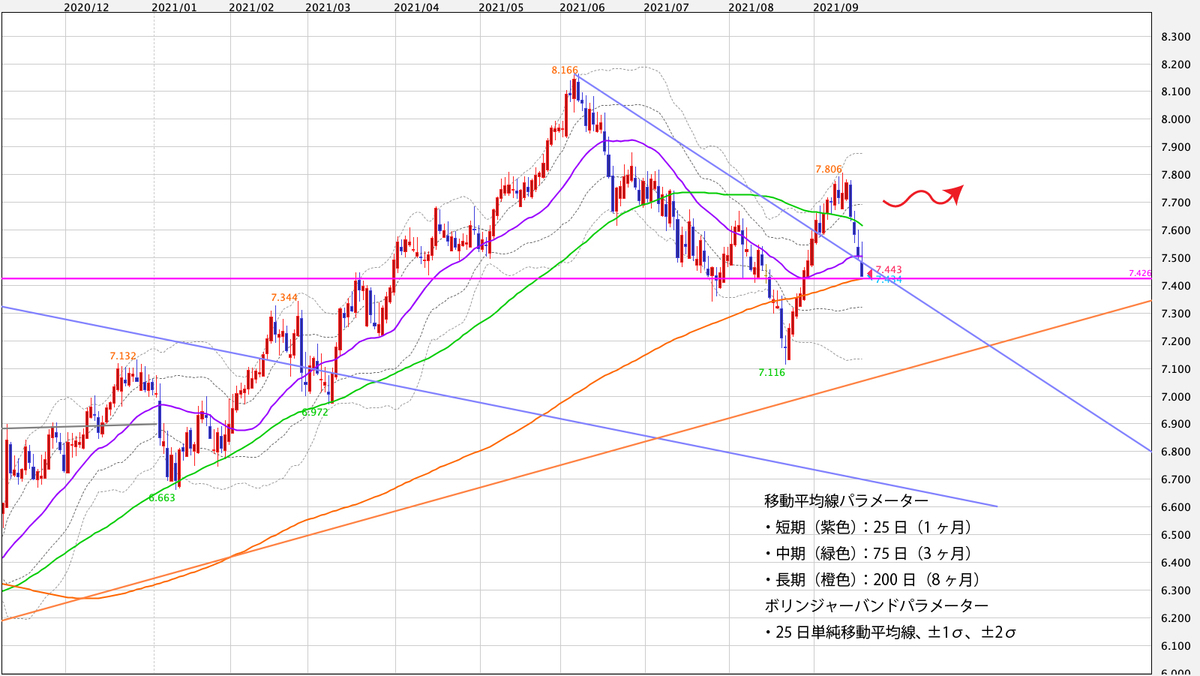1200x676 pixels.
Task: Click the 8.166 peak price annotation
Action: (x=565, y=71)
